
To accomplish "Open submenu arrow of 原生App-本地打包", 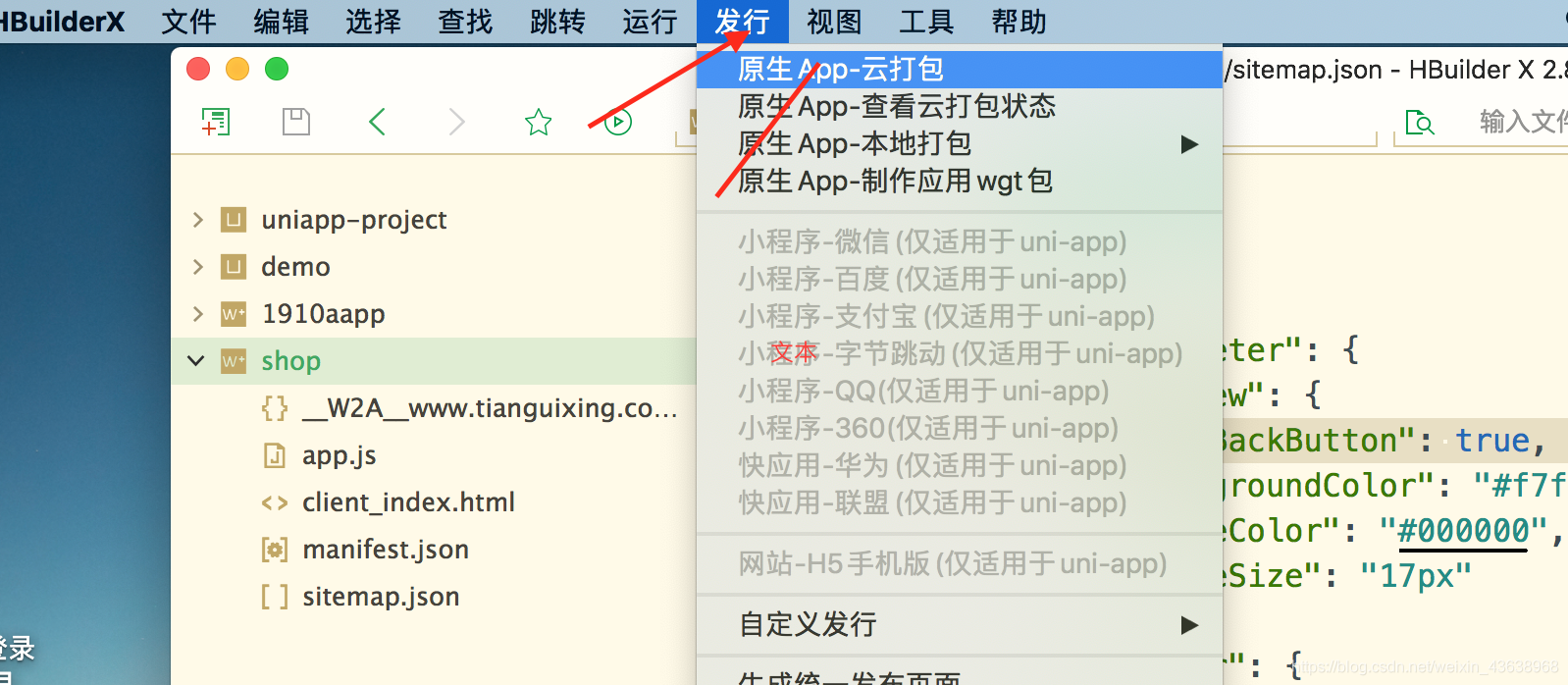I will tap(1189, 144).
